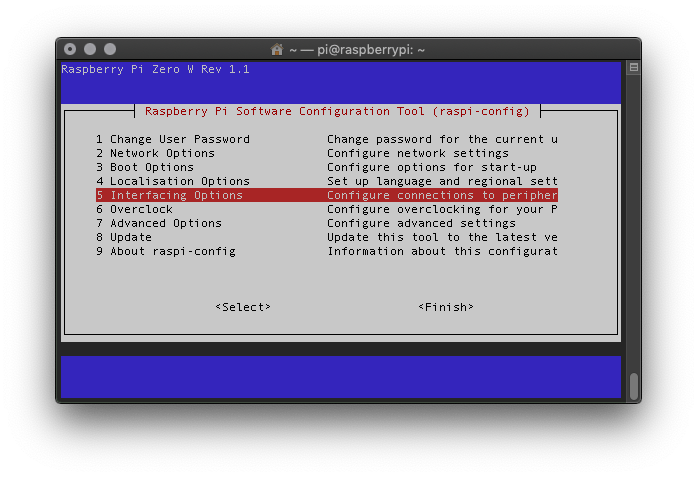This screenshot has width=697, height=477.
Task: Click the <Finish> button
Action: pos(446,307)
